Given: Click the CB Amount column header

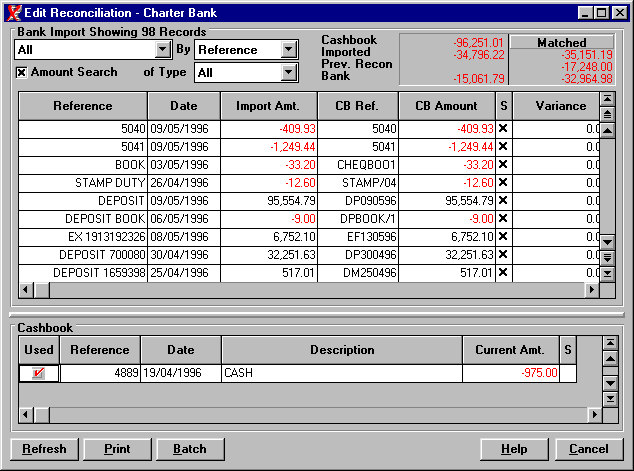Looking at the screenshot, I should pyautogui.click(x=447, y=106).
